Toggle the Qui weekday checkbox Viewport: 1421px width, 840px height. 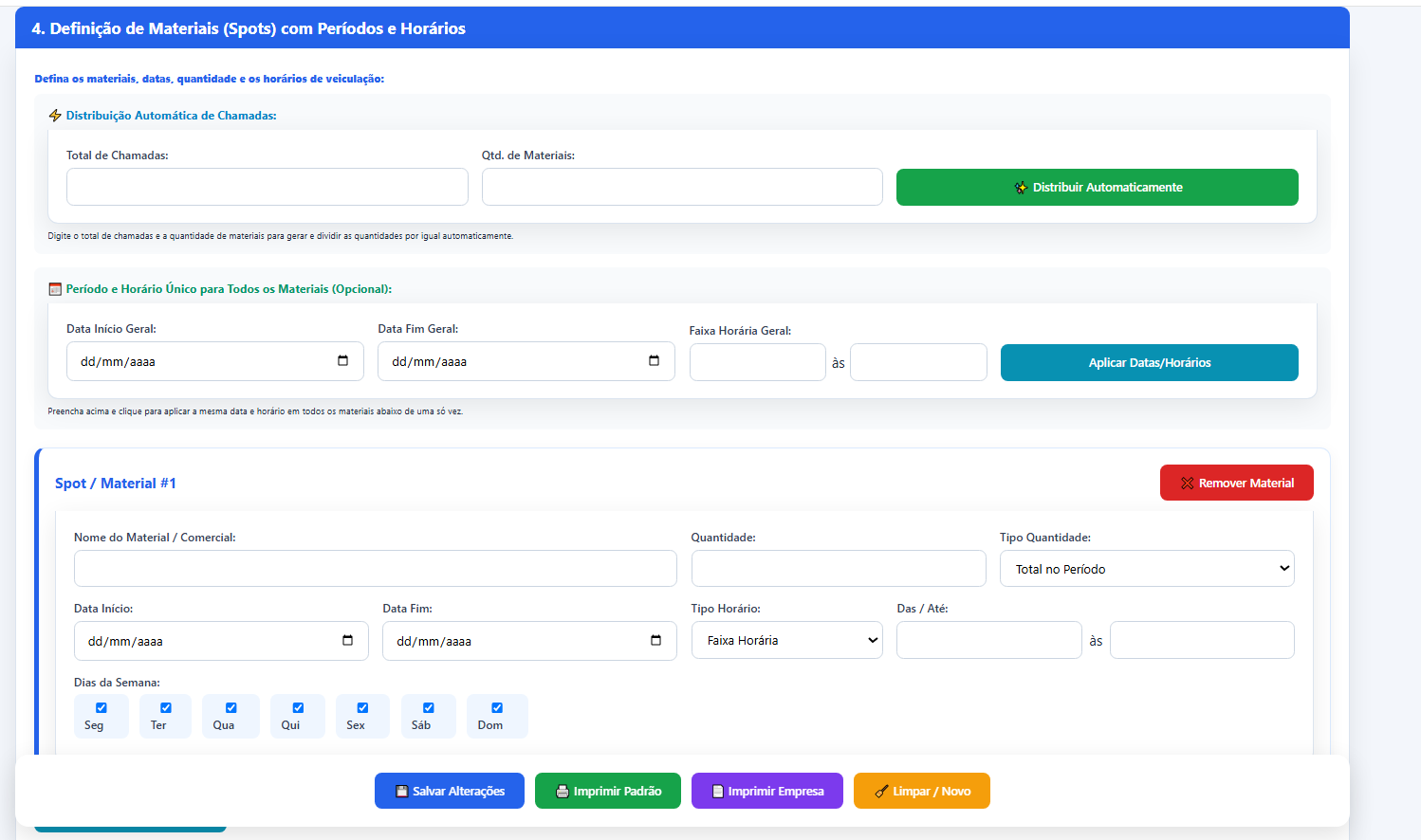(298, 707)
